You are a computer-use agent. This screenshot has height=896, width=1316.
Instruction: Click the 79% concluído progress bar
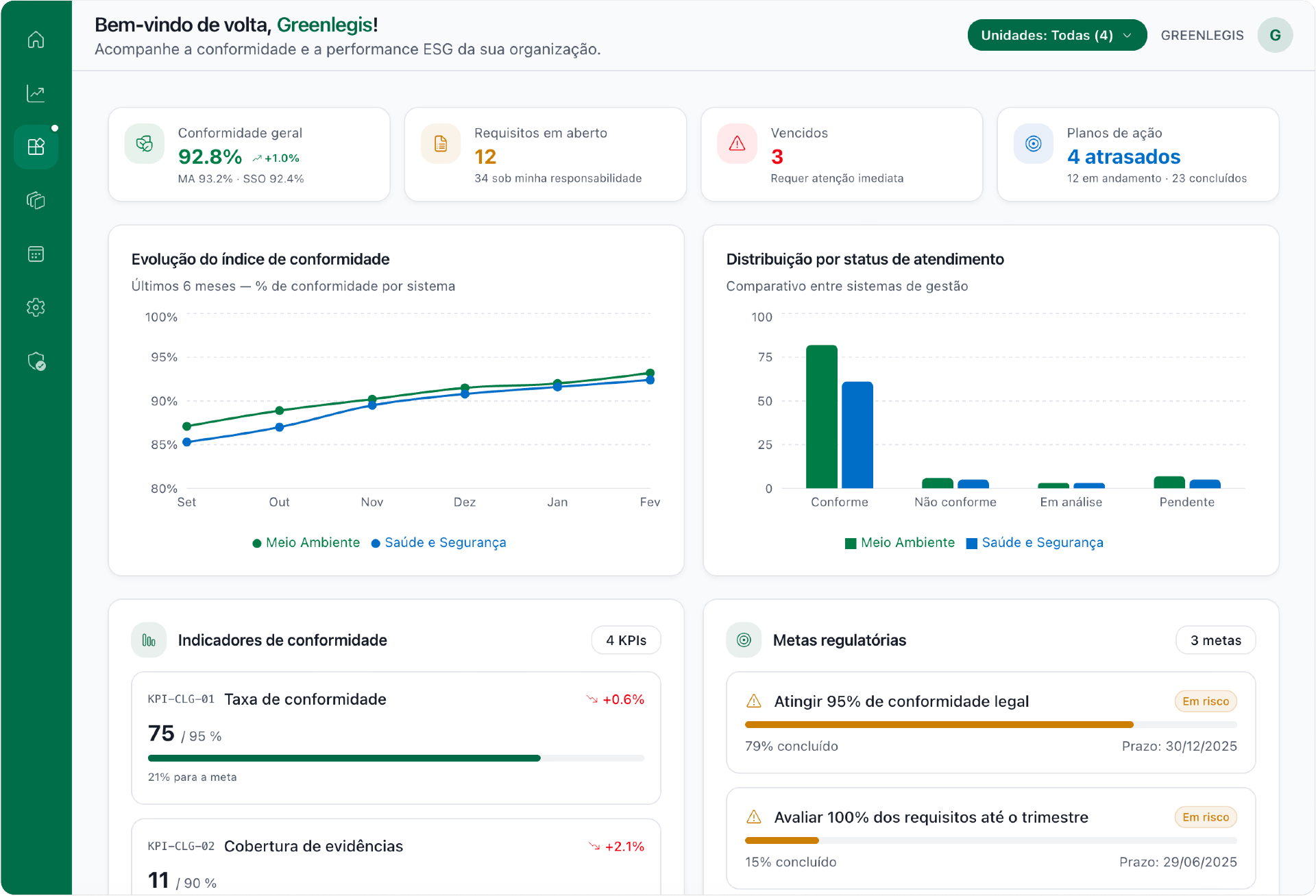coord(990,724)
